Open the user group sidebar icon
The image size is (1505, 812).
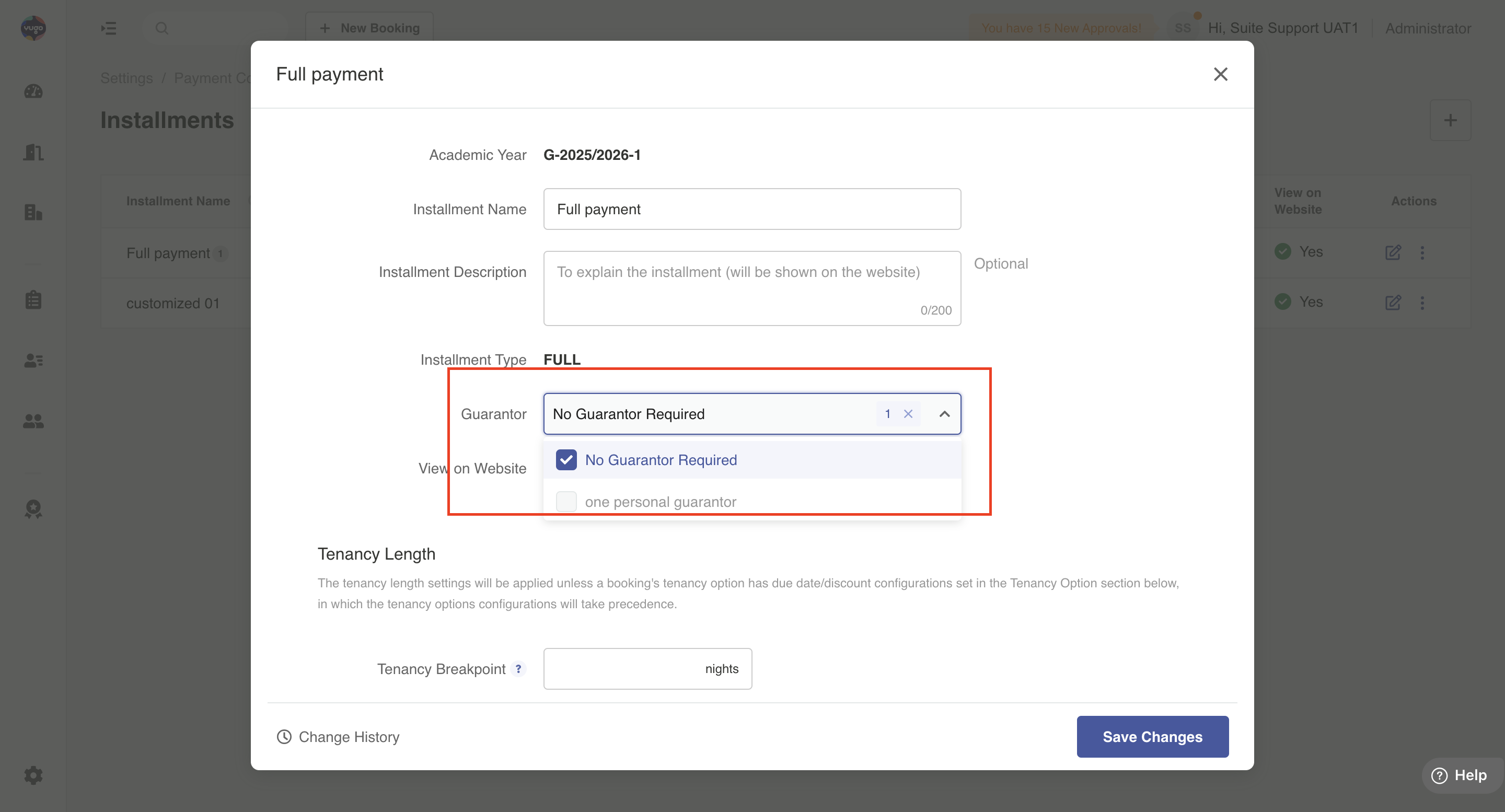click(x=33, y=421)
